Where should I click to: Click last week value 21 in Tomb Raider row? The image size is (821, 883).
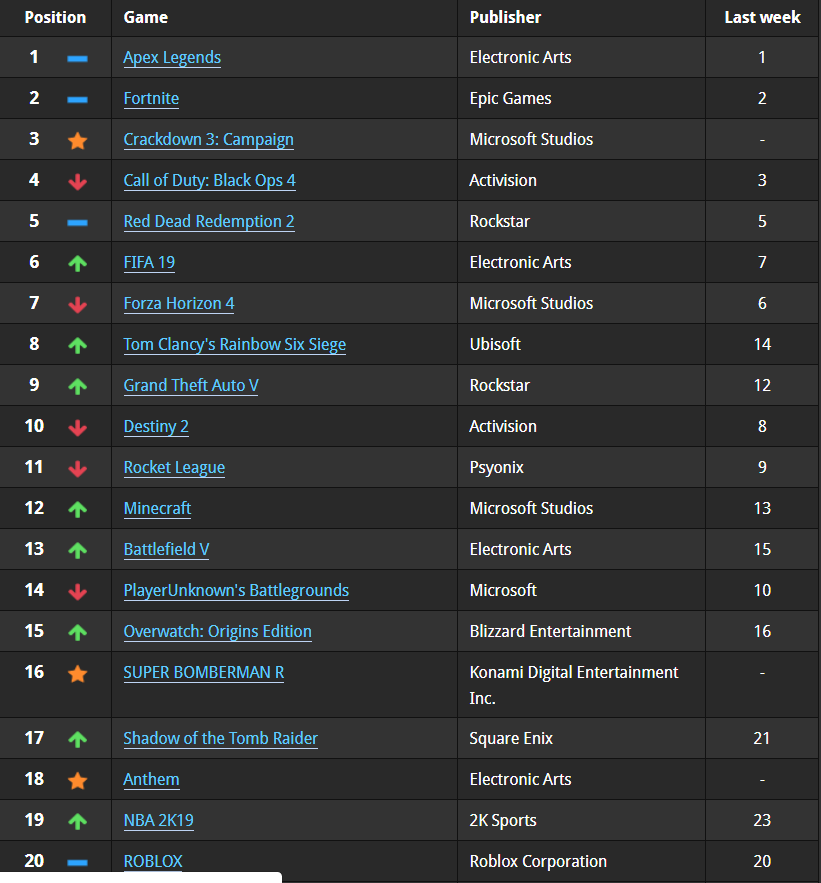coord(762,738)
